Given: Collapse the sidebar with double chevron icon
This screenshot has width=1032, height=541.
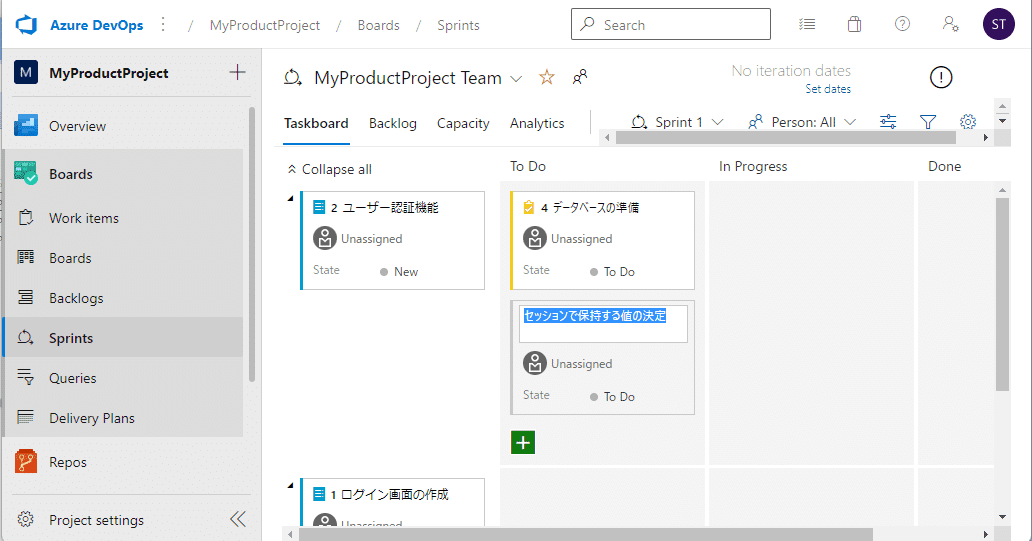Looking at the screenshot, I should tap(238, 519).
